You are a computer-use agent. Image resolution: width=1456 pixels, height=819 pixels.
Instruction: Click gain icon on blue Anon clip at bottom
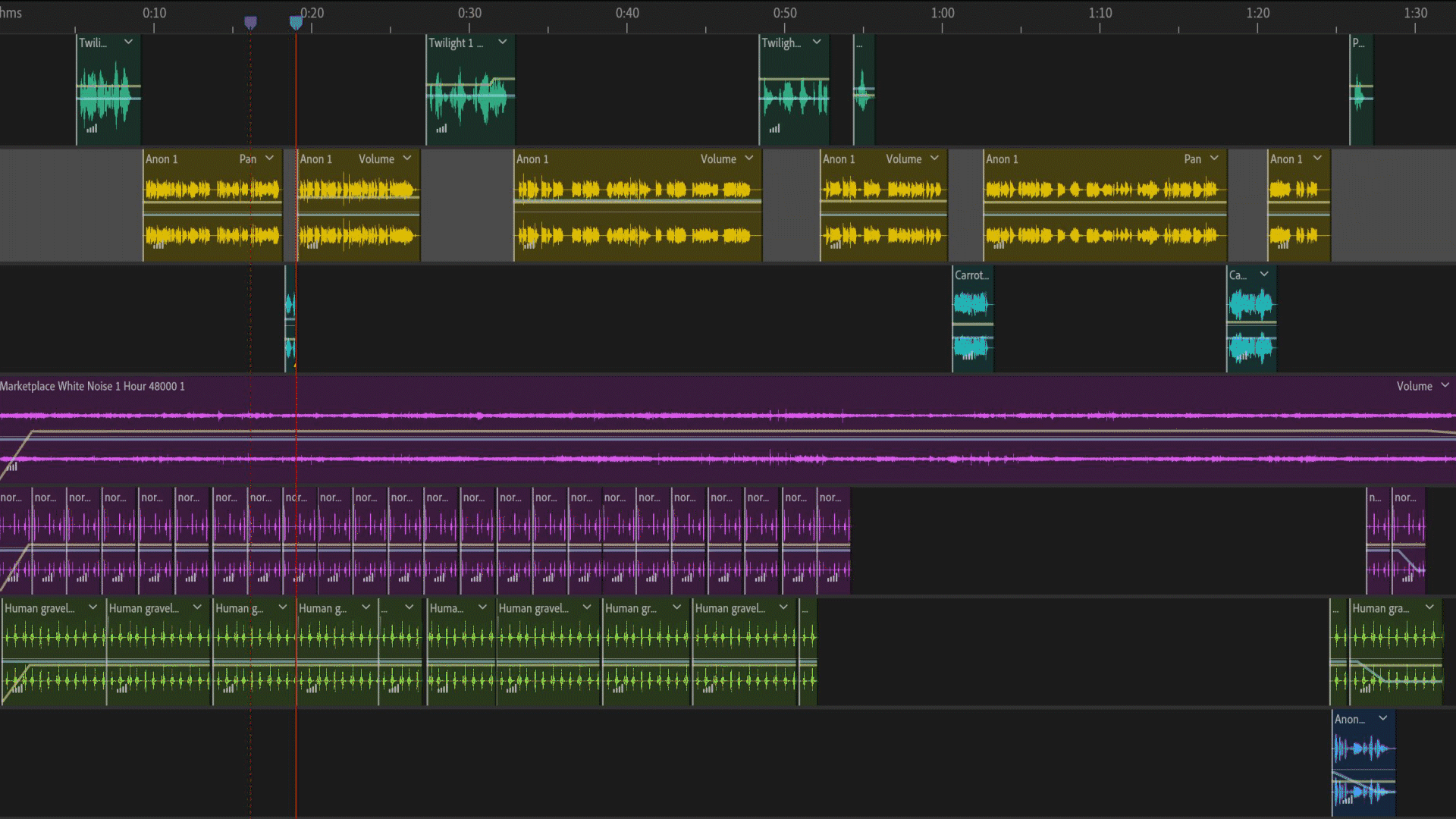(x=1348, y=799)
